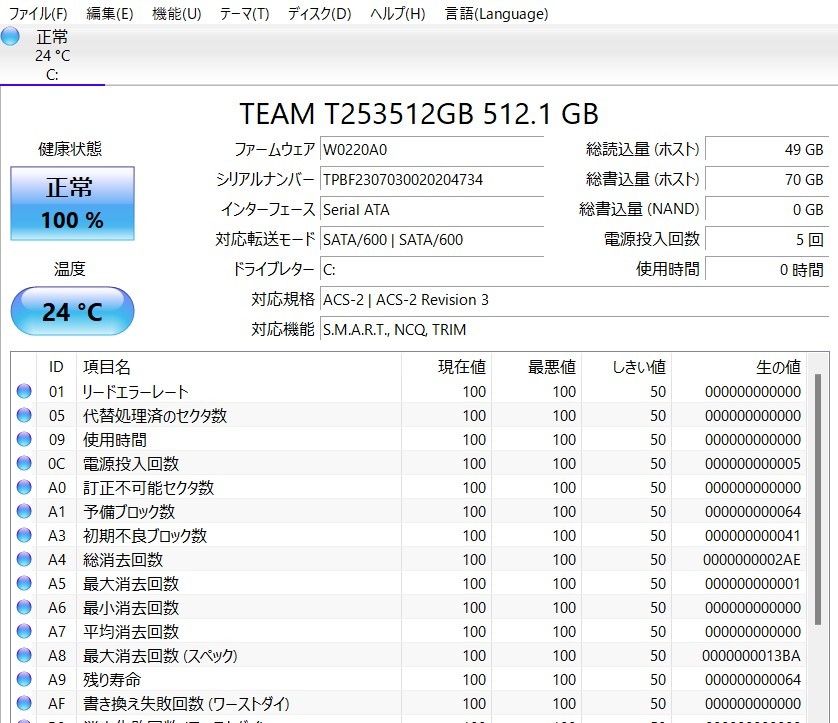Select the 平均消去回数 attribute name
The height and width of the screenshot is (723, 838).
[131, 632]
